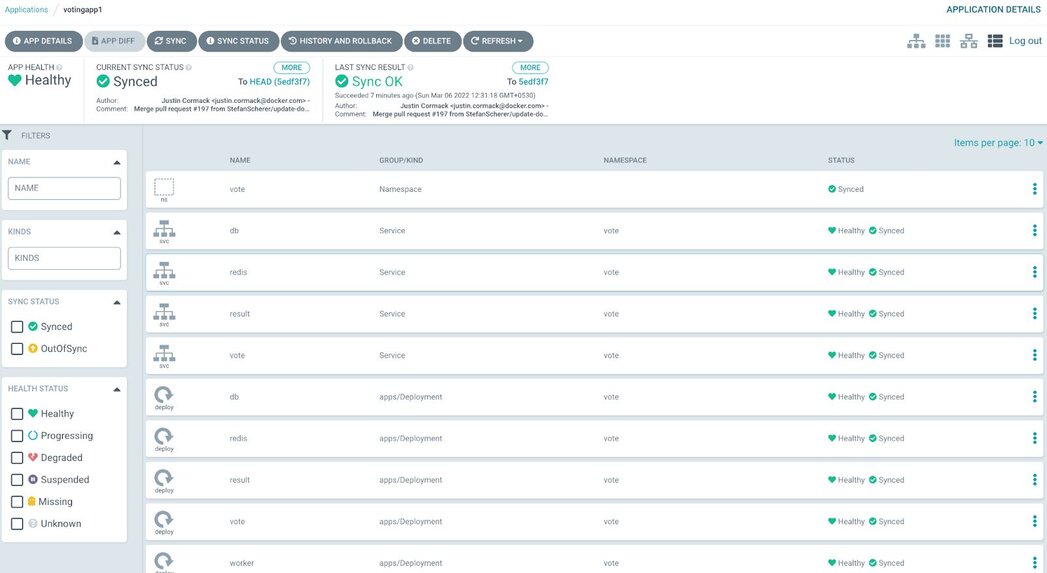Open kebab menu for redis Deployment row
The height and width of the screenshot is (573, 1047).
pos(1034,438)
